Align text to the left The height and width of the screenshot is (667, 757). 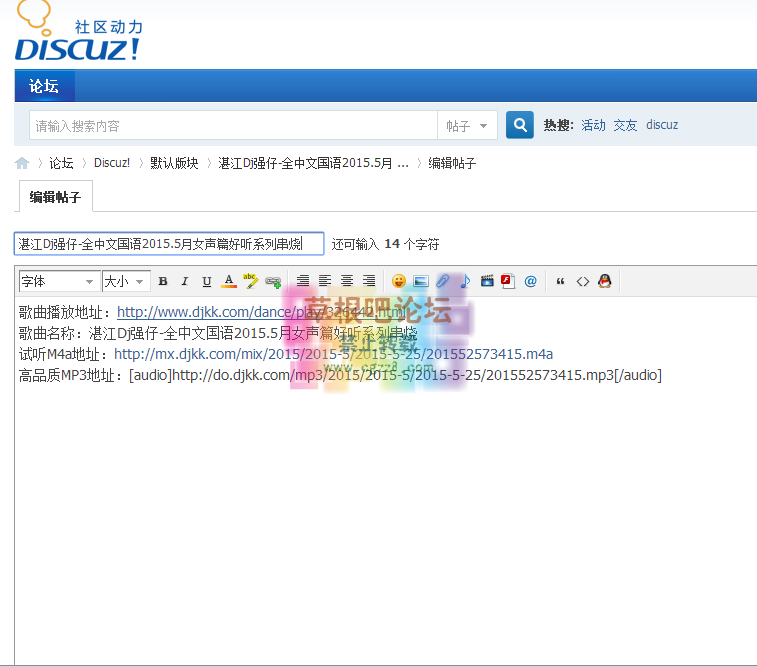(x=325, y=281)
